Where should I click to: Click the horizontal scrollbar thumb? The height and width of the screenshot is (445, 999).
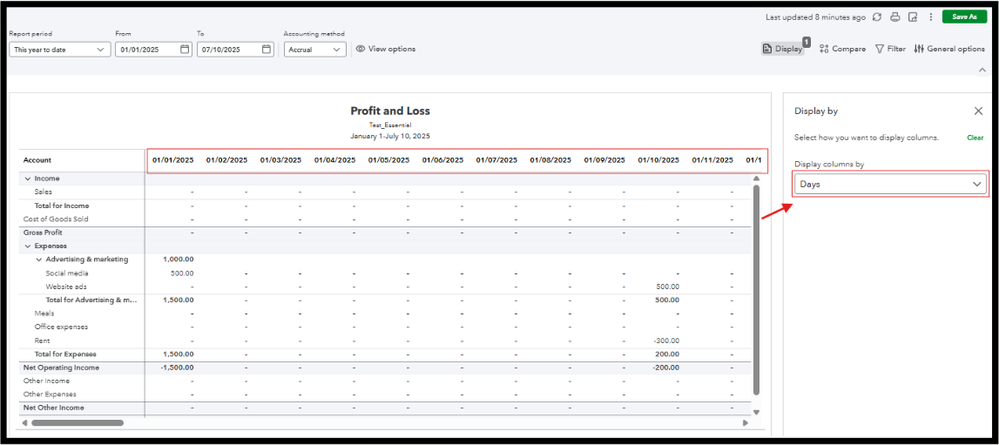point(77,423)
